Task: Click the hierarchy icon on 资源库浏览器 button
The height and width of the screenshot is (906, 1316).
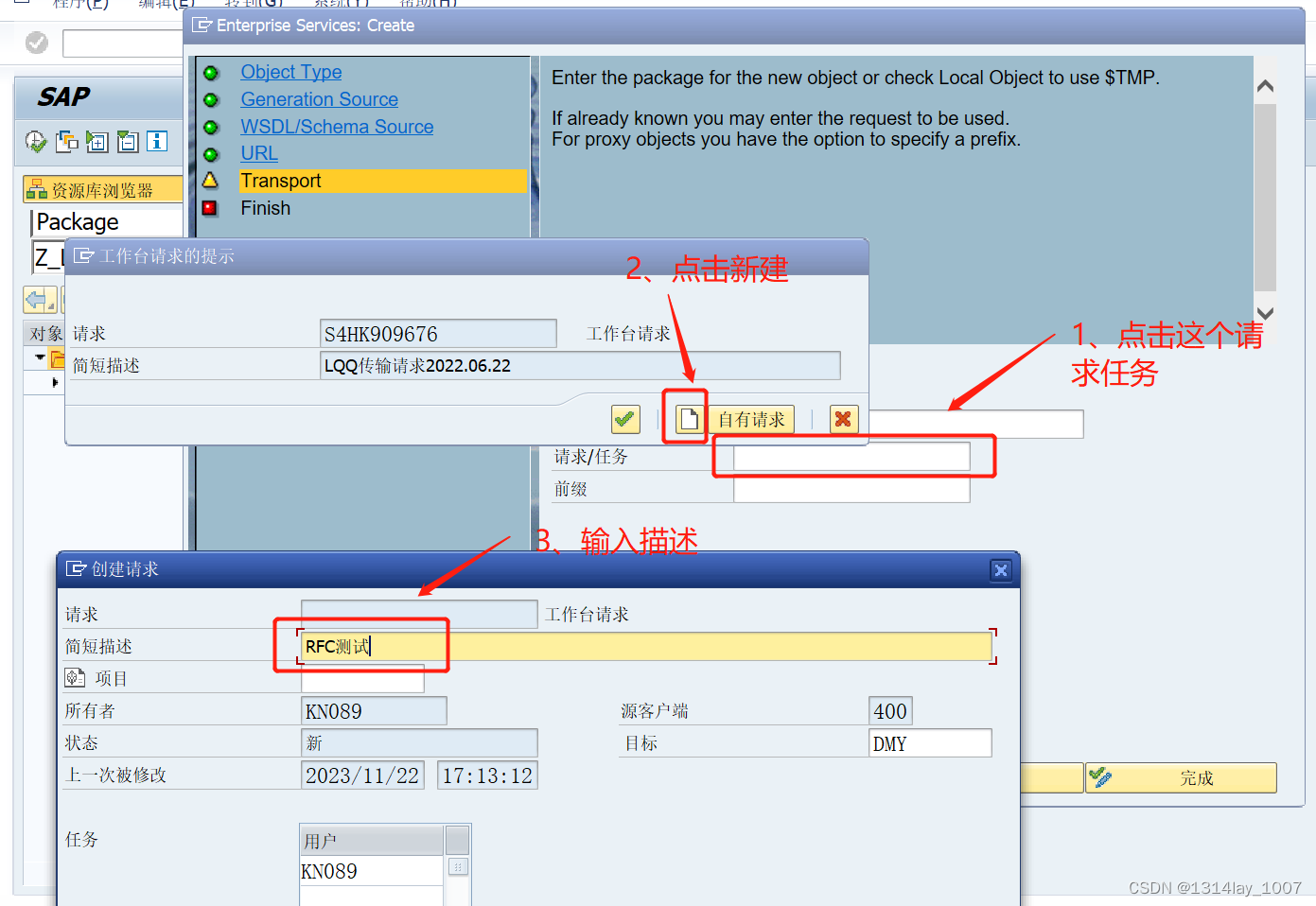Action: pos(36,189)
